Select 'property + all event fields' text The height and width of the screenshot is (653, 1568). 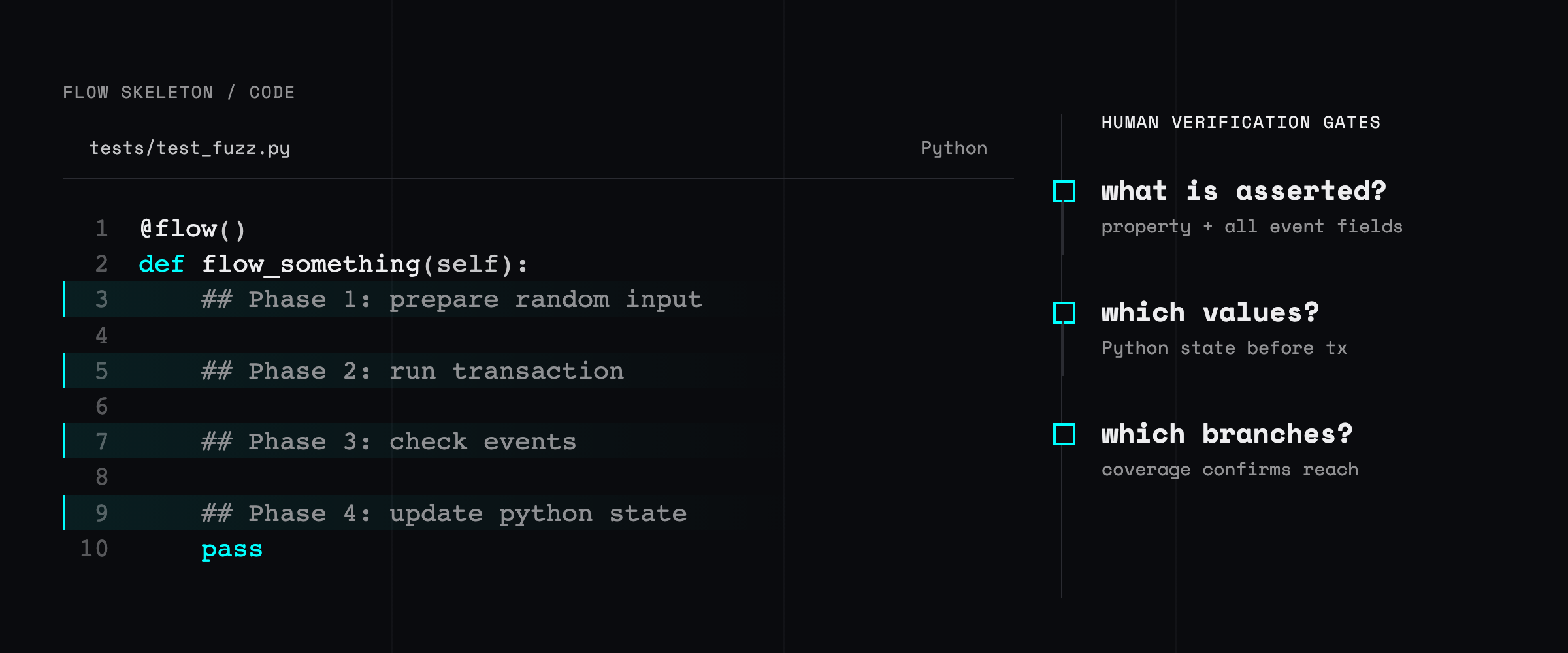[x=1252, y=227]
